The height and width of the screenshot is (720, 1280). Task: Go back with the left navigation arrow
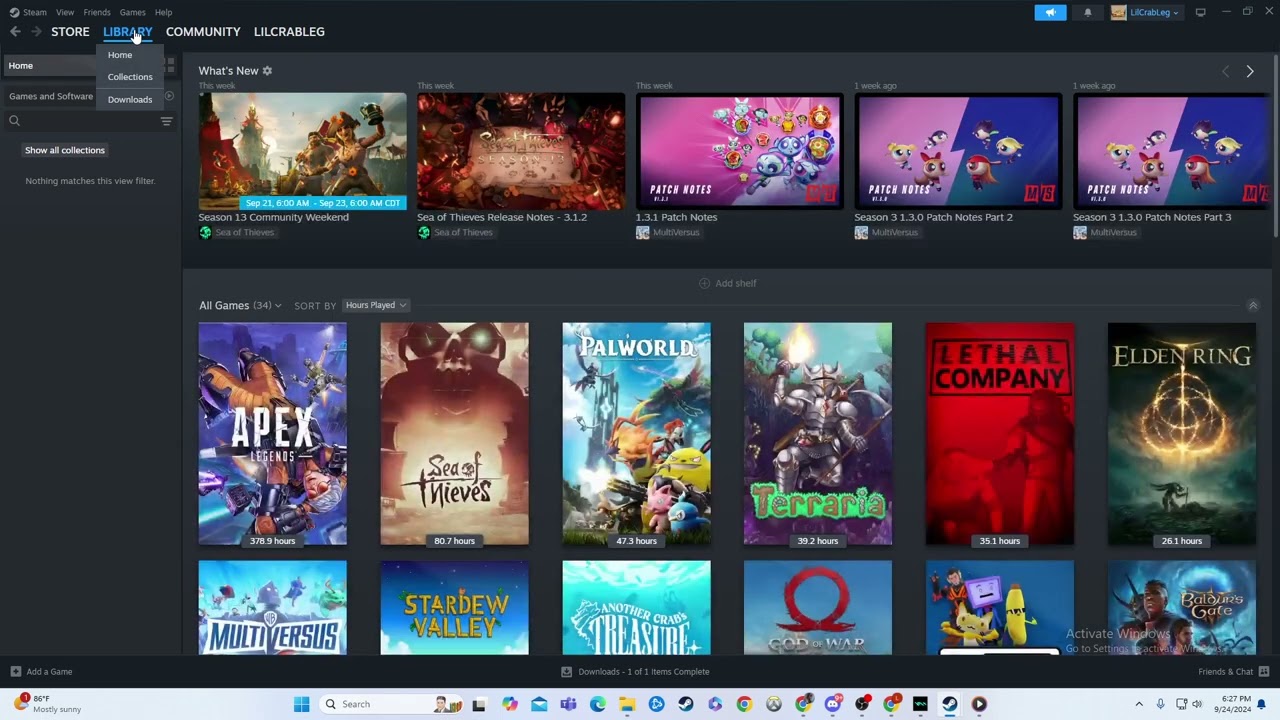coord(15,32)
